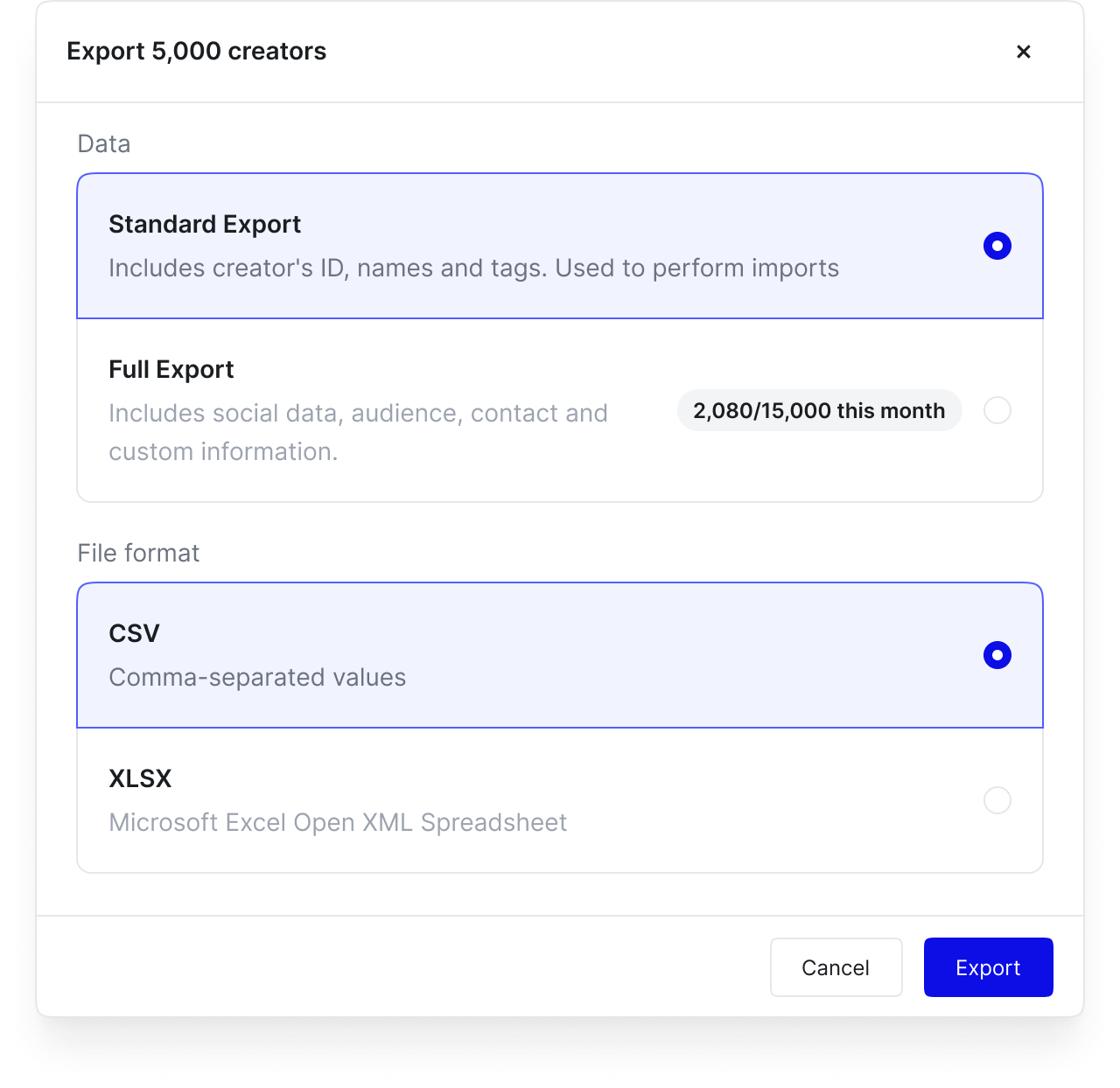Viewport: 1120px width, 1088px height.
Task: Click the 'CSV' format title
Action: pyautogui.click(x=134, y=634)
